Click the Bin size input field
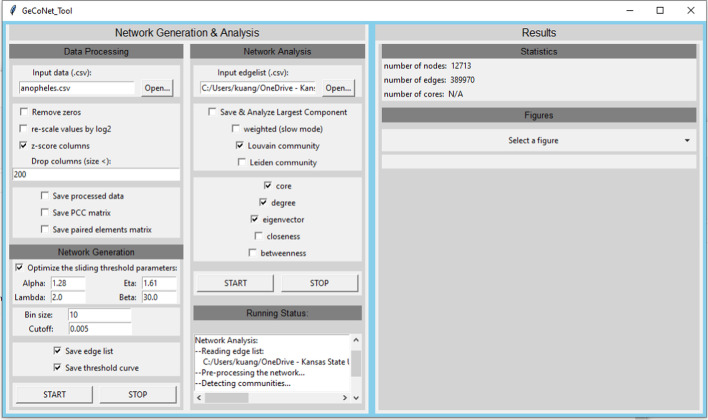708x420 pixels. tap(99, 315)
